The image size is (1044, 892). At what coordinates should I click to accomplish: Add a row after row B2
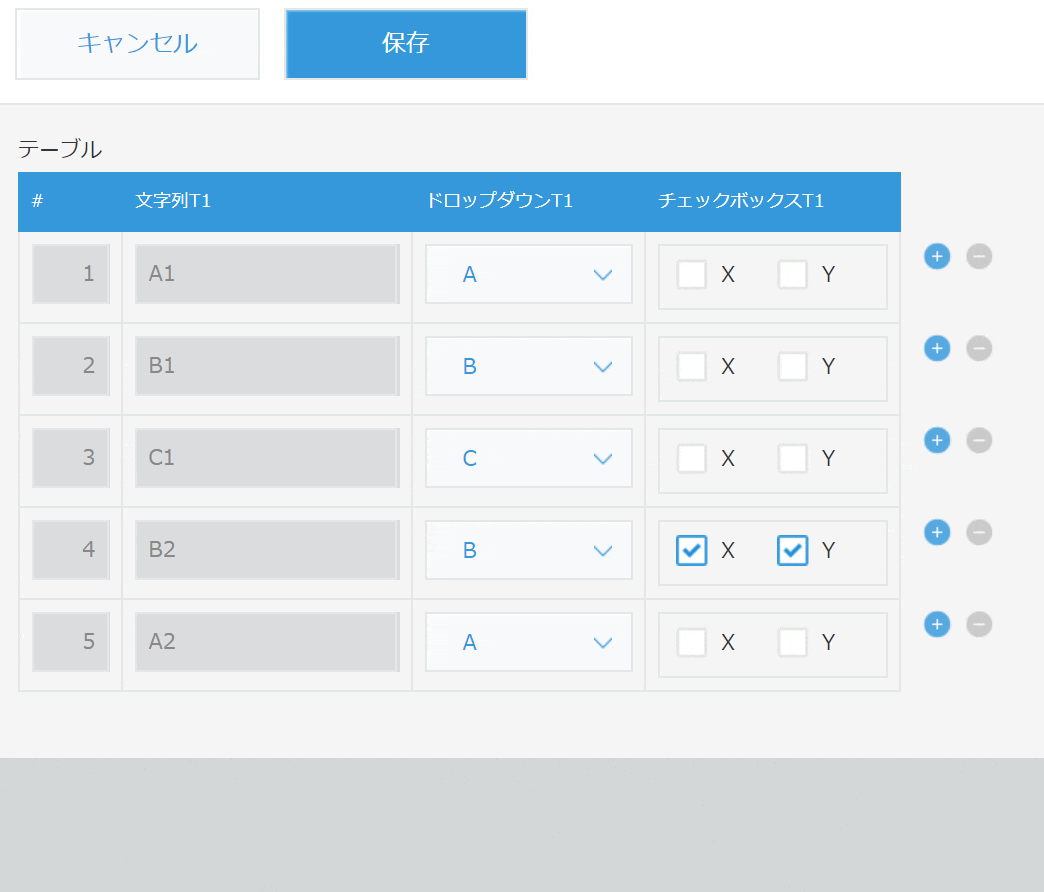(937, 532)
